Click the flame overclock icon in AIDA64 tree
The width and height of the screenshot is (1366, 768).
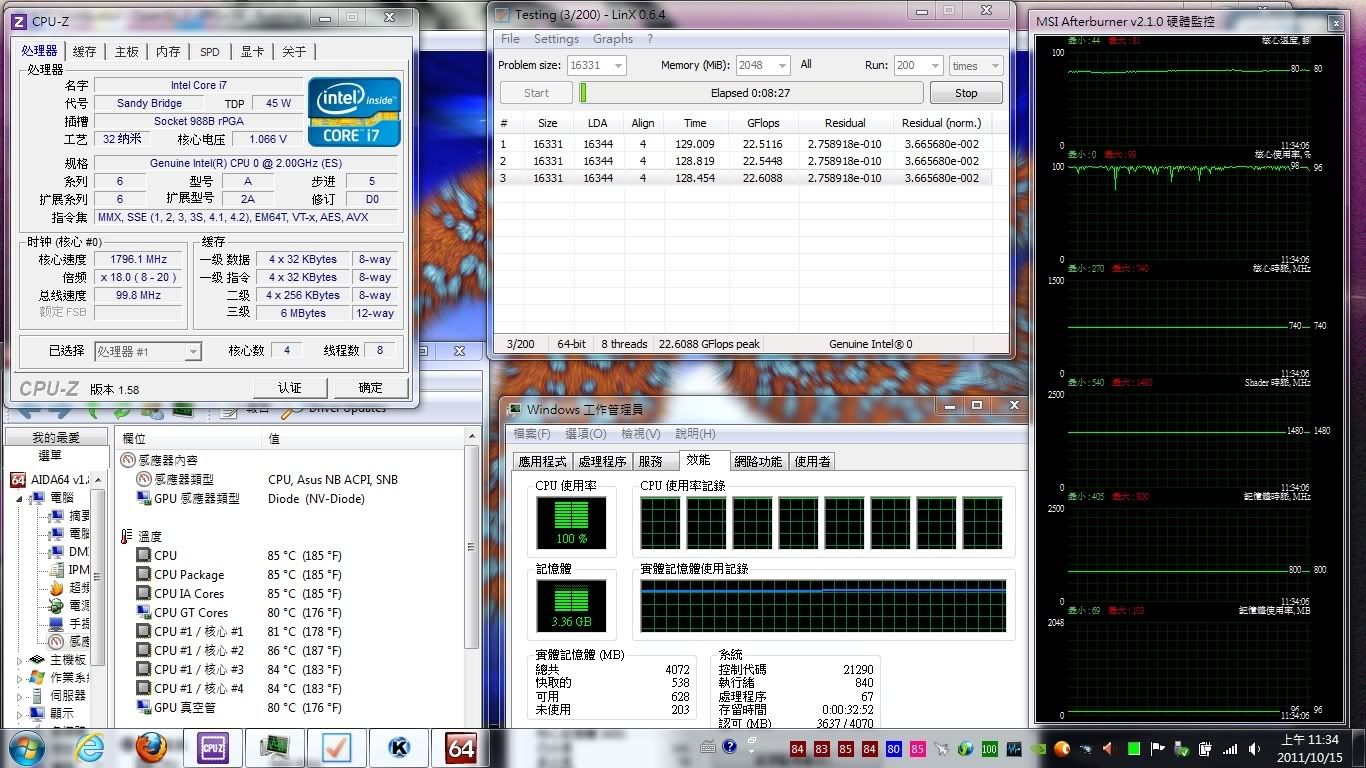click(x=56, y=588)
